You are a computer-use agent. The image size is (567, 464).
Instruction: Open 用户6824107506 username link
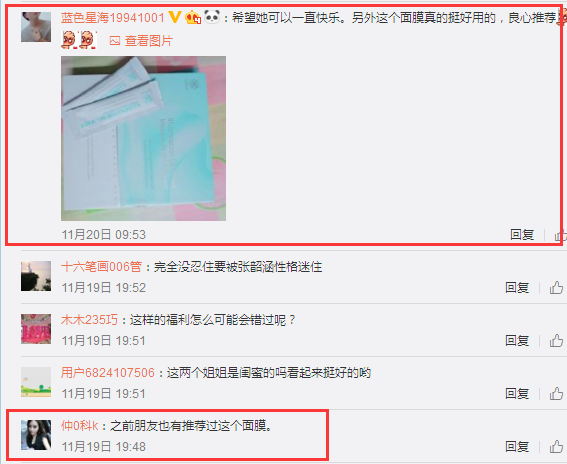point(107,373)
